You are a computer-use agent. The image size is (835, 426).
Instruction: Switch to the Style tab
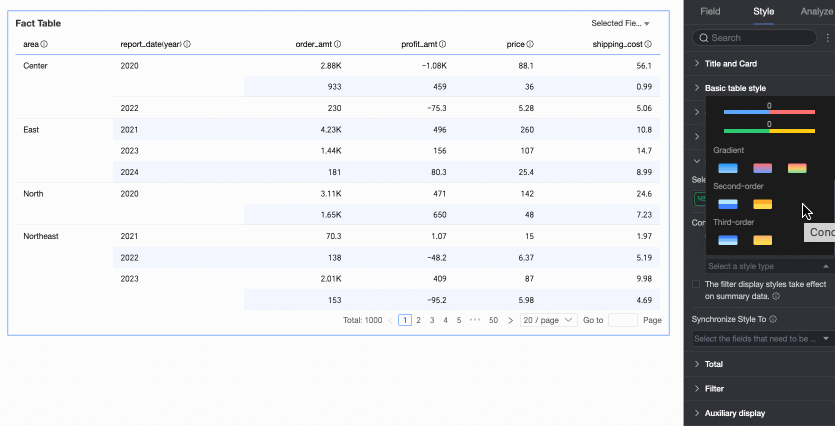point(764,12)
